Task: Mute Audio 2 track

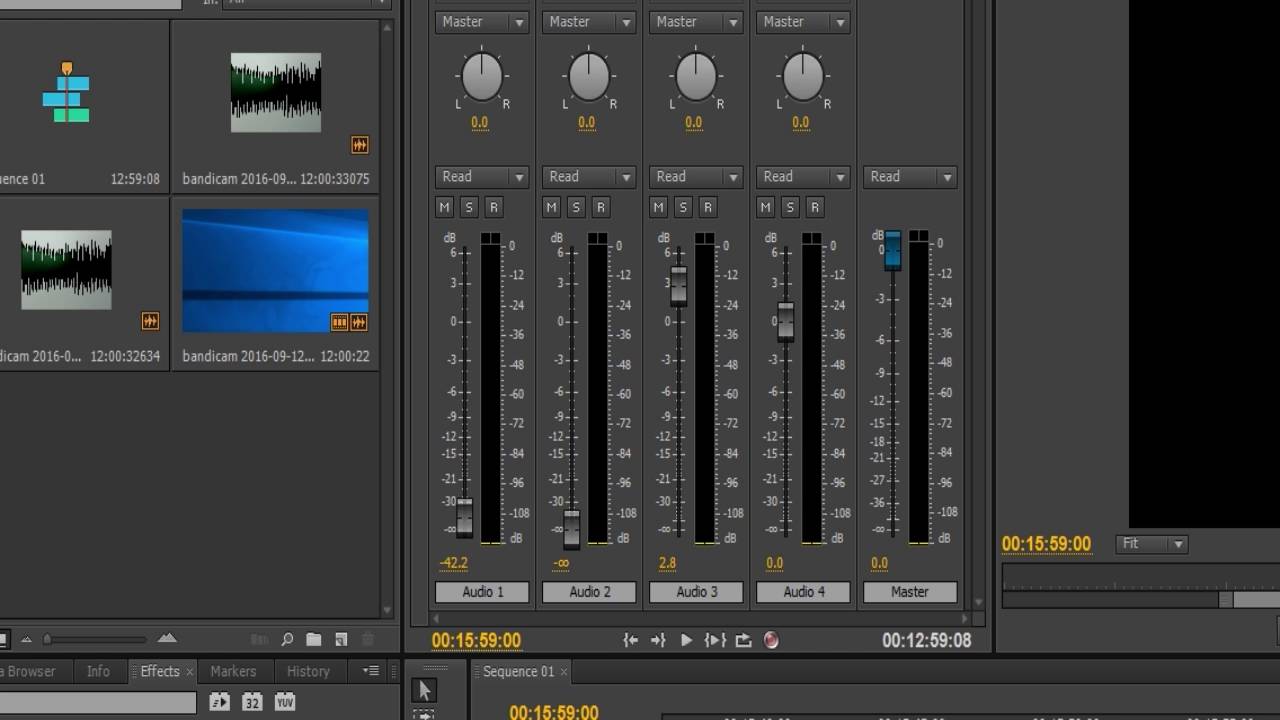Action: [552, 207]
